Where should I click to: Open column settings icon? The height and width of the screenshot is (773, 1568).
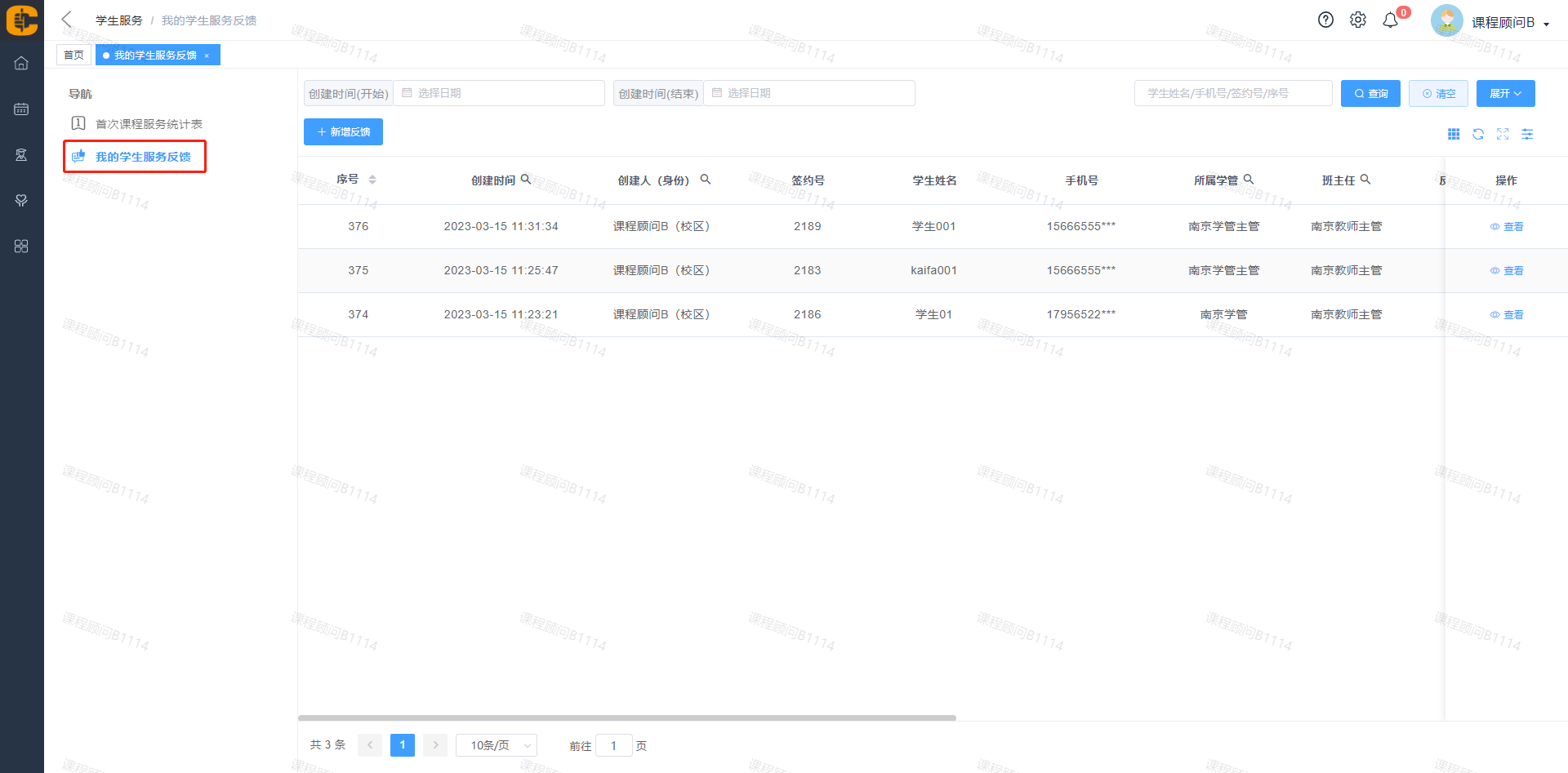coord(1527,134)
